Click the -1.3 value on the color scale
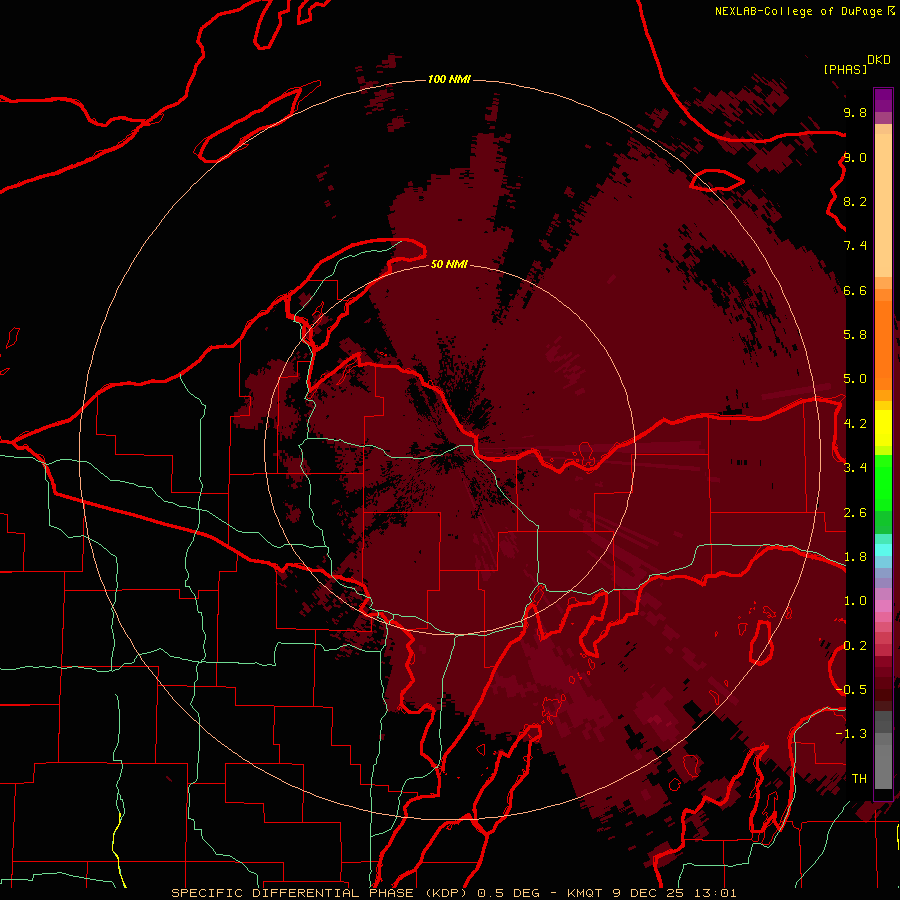 (851, 734)
